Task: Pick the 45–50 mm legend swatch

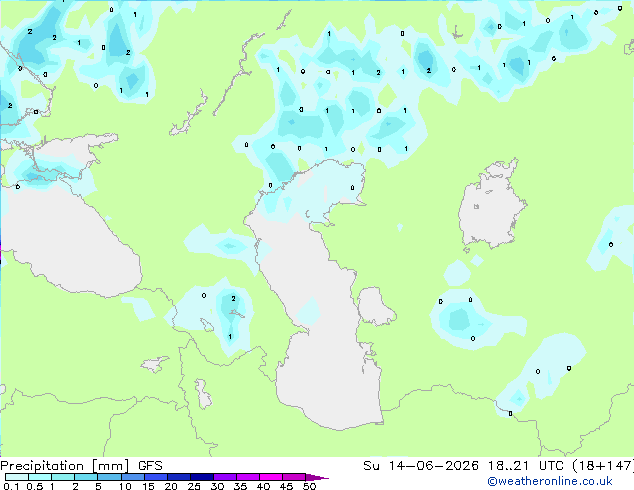Action: pyautogui.click(x=294, y=477)
